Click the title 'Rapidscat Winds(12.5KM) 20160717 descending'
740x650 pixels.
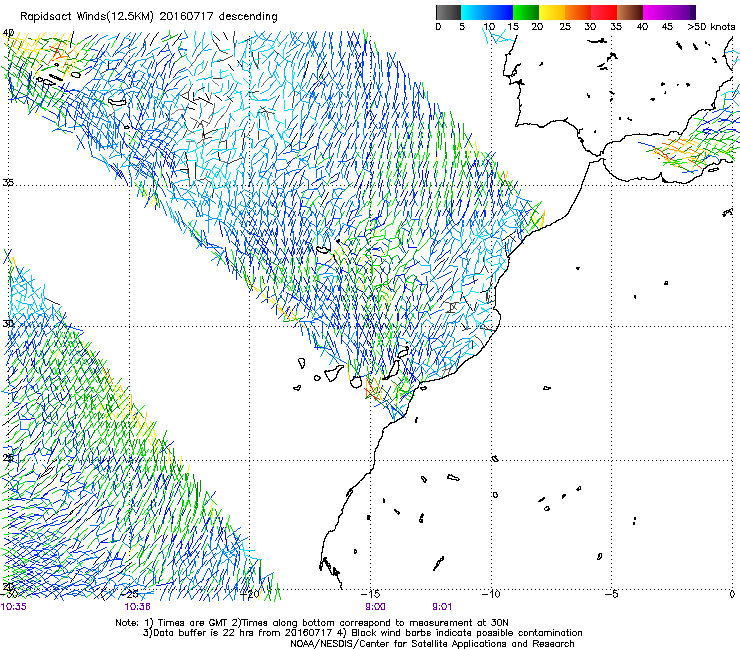tap(149, 17)
